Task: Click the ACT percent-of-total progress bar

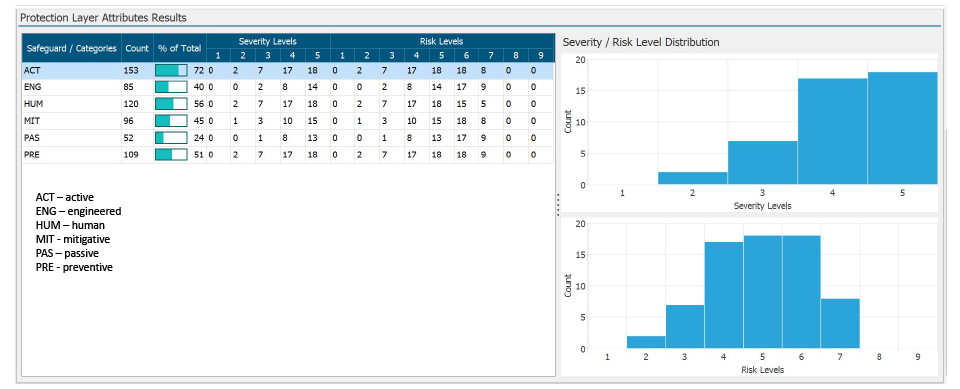Action: (x=171, y=71)
